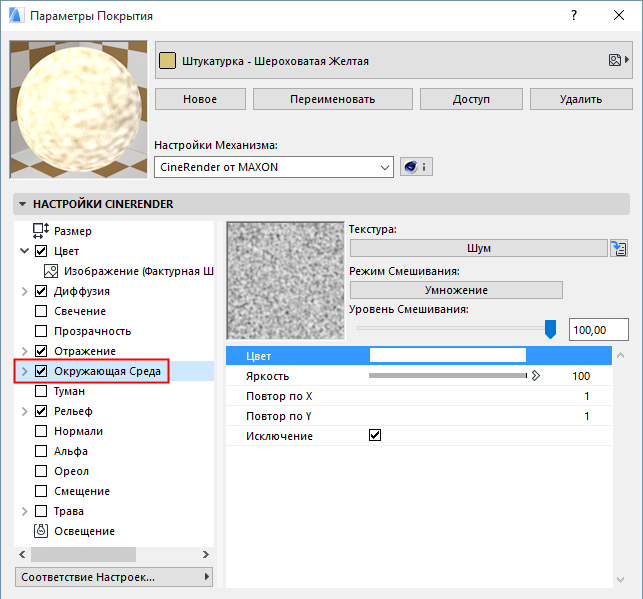Click the blend level 100,00 field
This screenshot has height=599, width=643.
599,330
